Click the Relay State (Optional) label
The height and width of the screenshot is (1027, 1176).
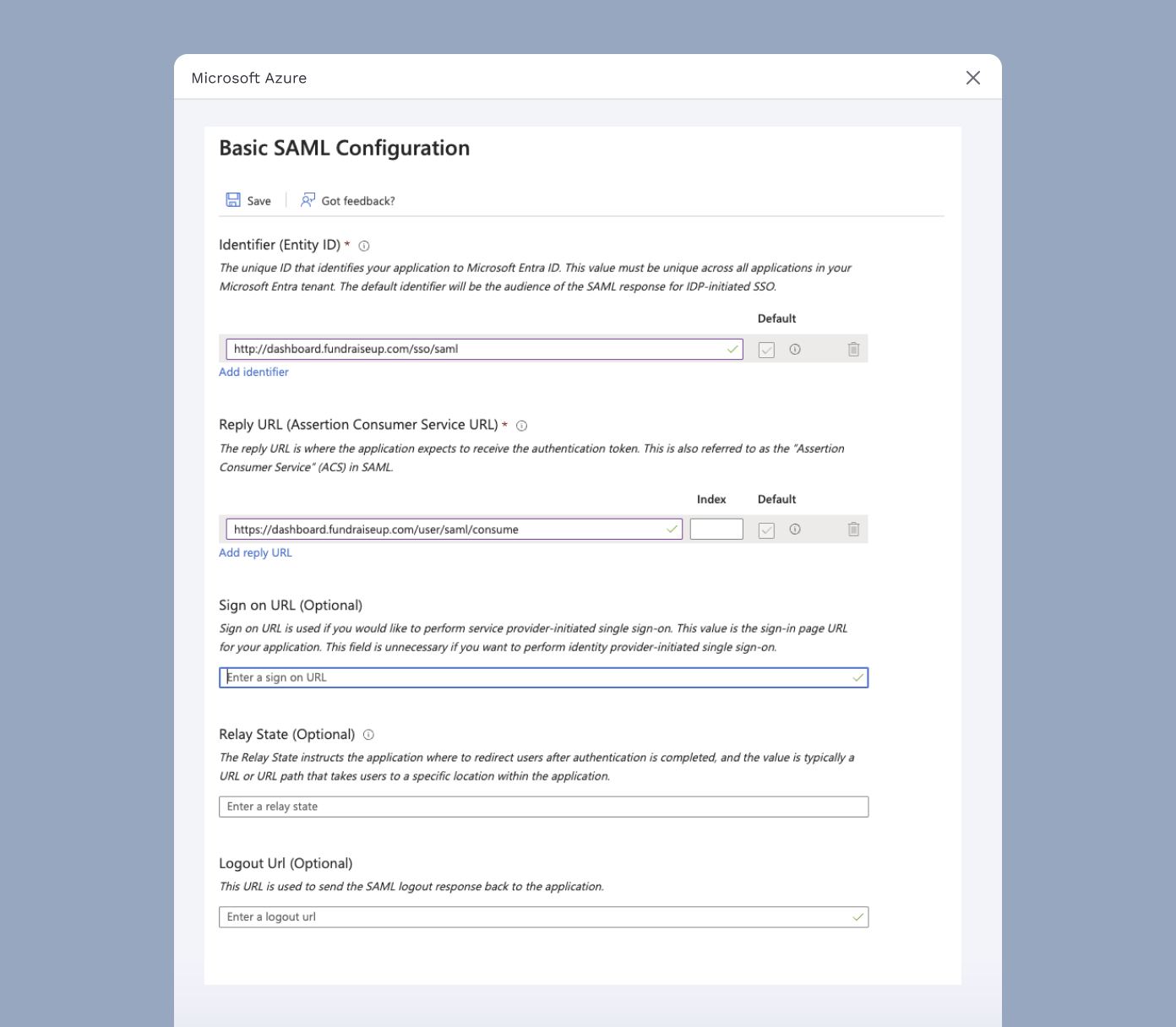coord(286,734)
